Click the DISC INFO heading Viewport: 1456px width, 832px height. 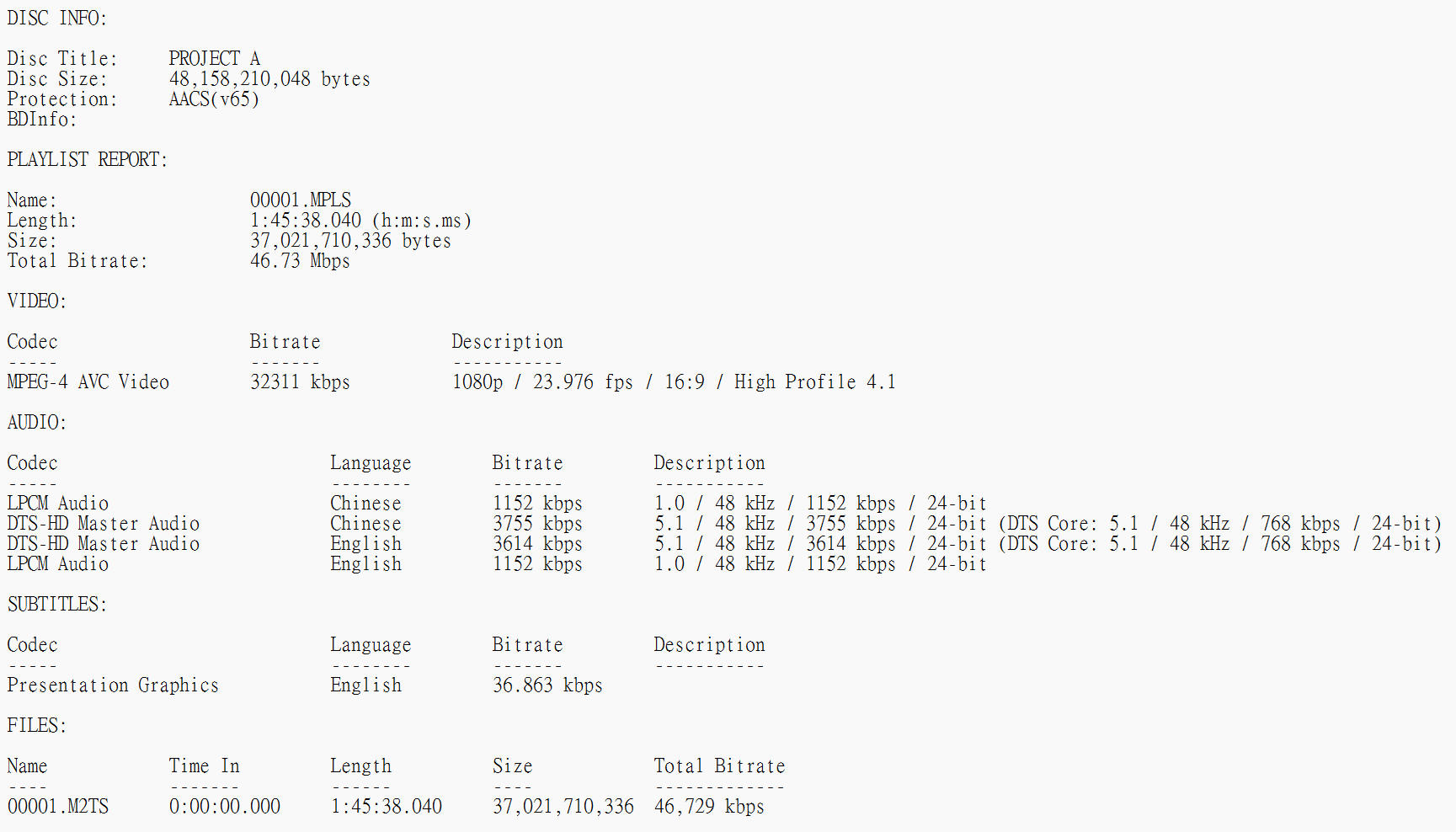tap(56, 18)
